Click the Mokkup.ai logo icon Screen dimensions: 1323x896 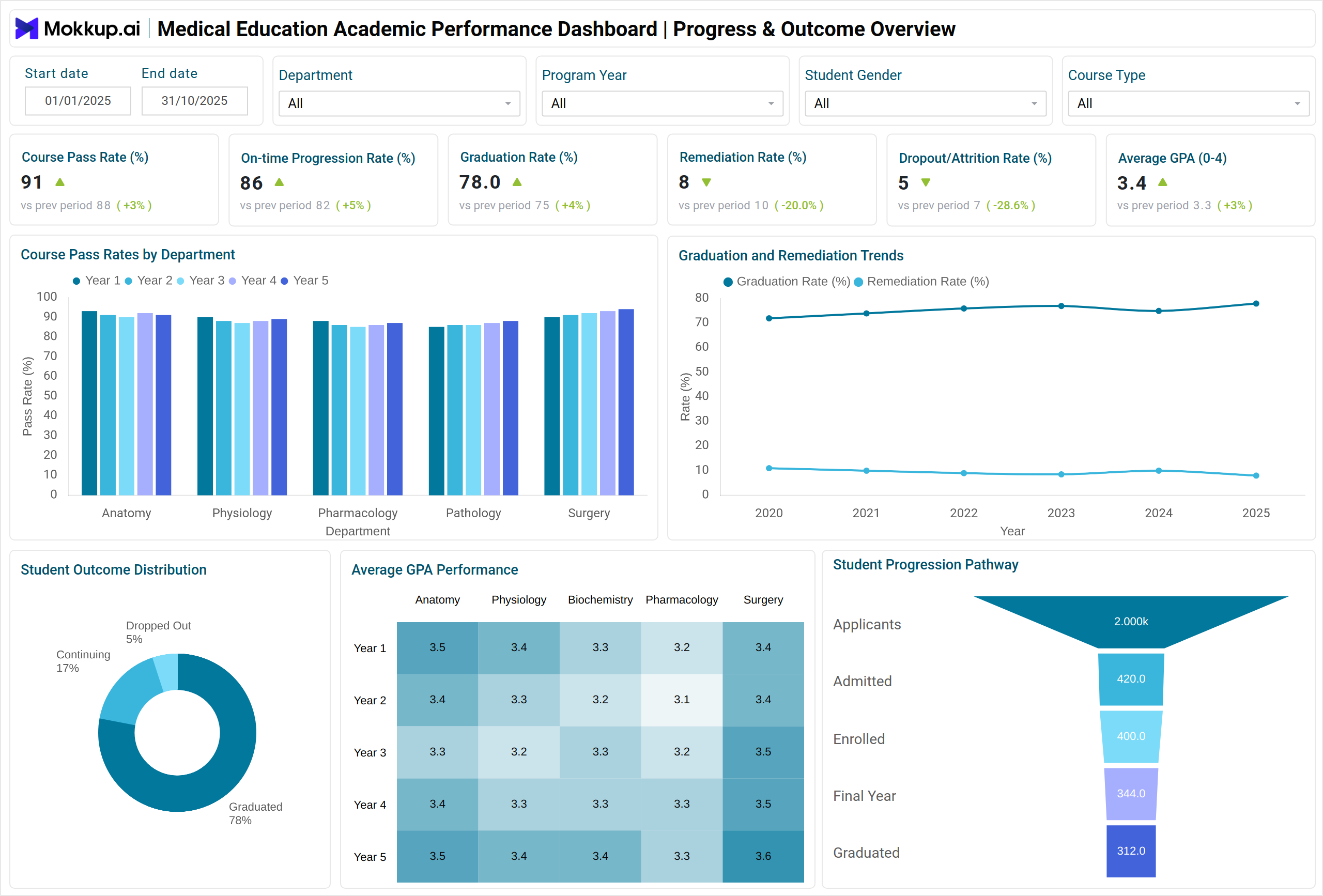[x=26, y=28]
